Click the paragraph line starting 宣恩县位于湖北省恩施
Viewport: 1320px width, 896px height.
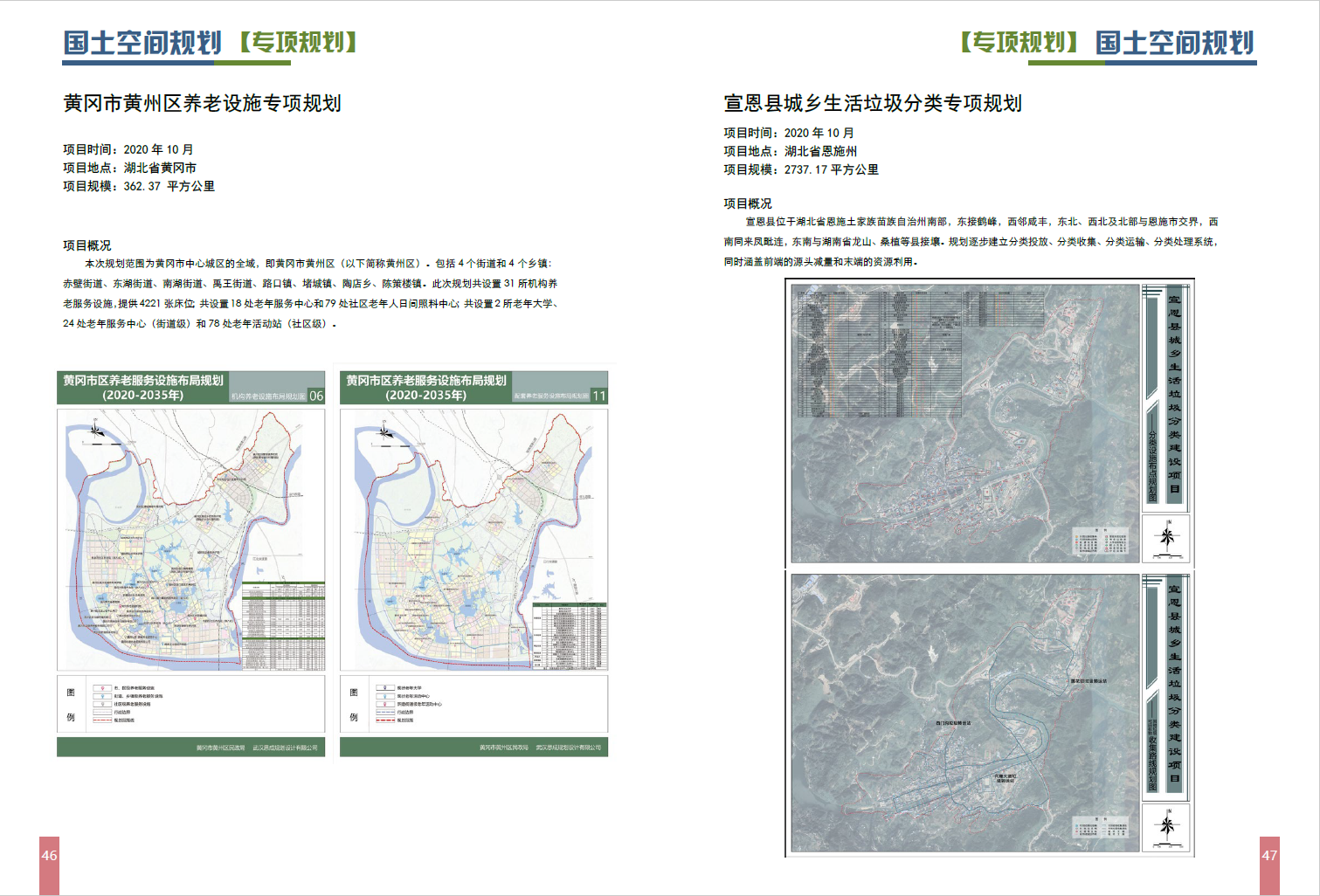(982, 222)
